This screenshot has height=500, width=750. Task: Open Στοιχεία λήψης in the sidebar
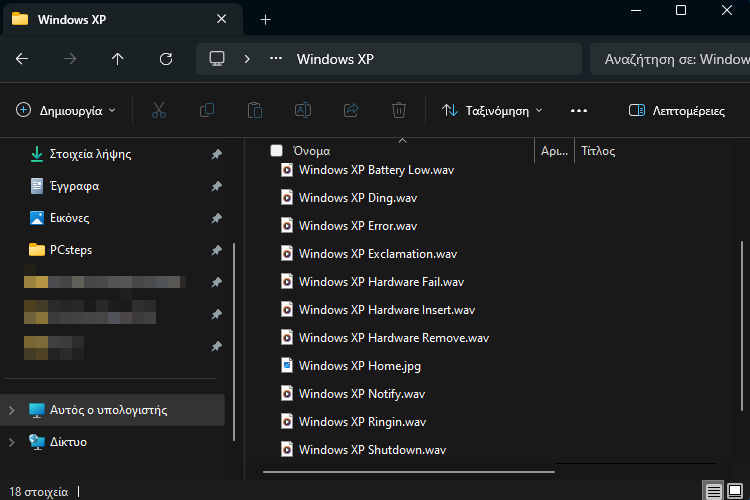click(90, 154)
